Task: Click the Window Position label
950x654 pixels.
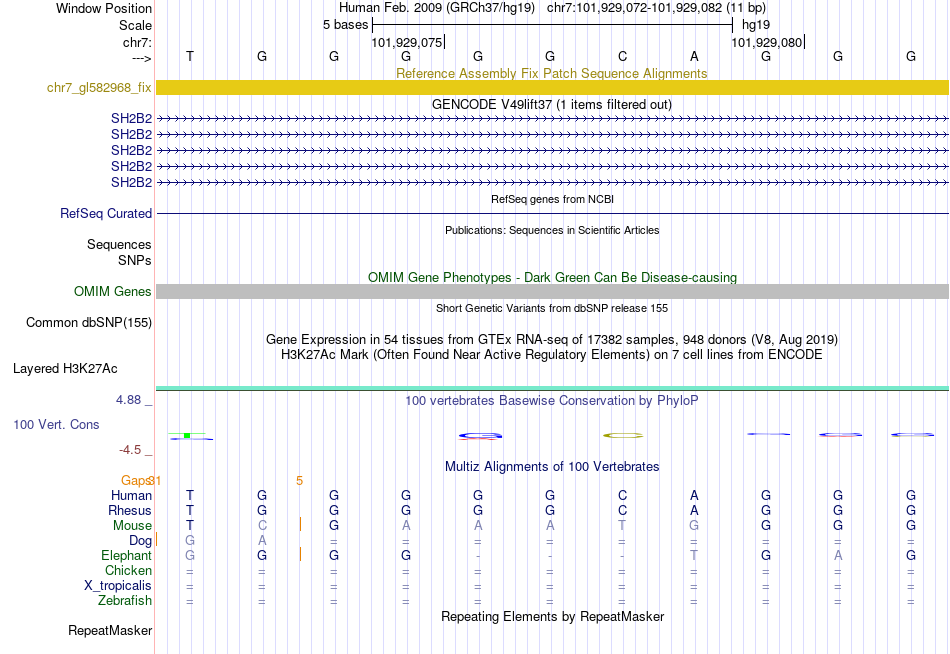Action: pos(104,8)
